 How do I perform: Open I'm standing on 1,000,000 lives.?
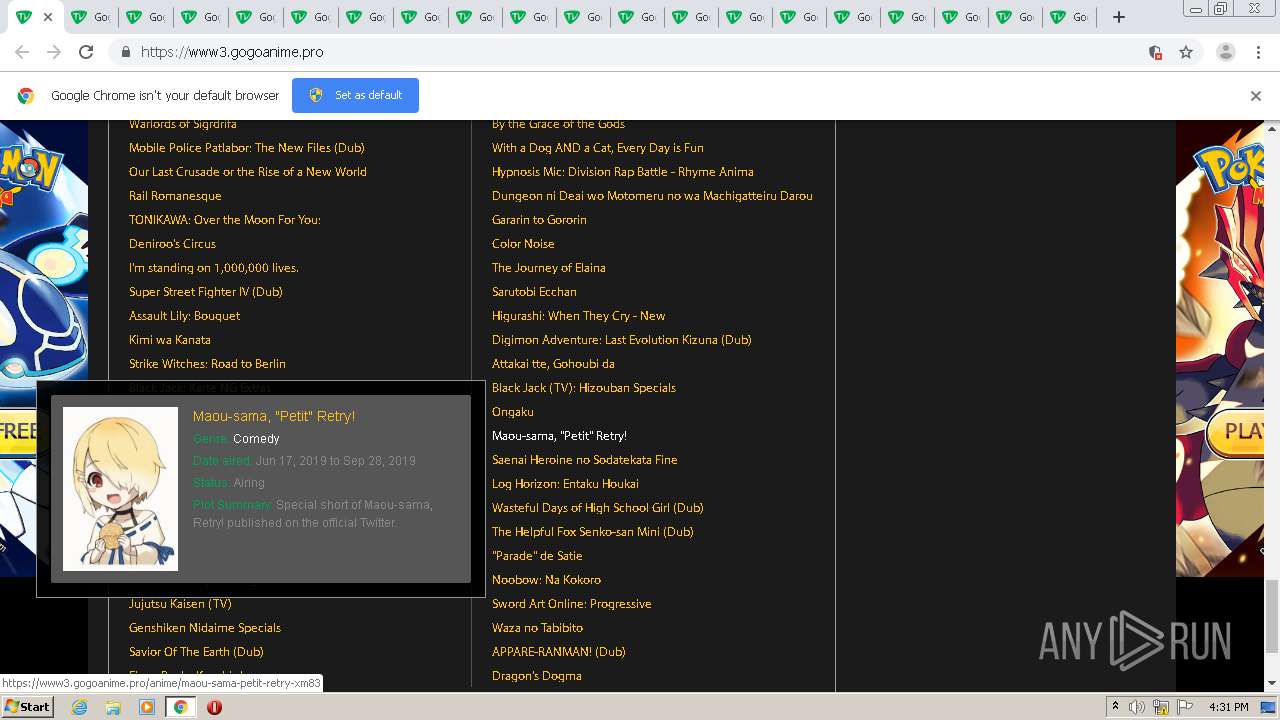tap(214, 268)
